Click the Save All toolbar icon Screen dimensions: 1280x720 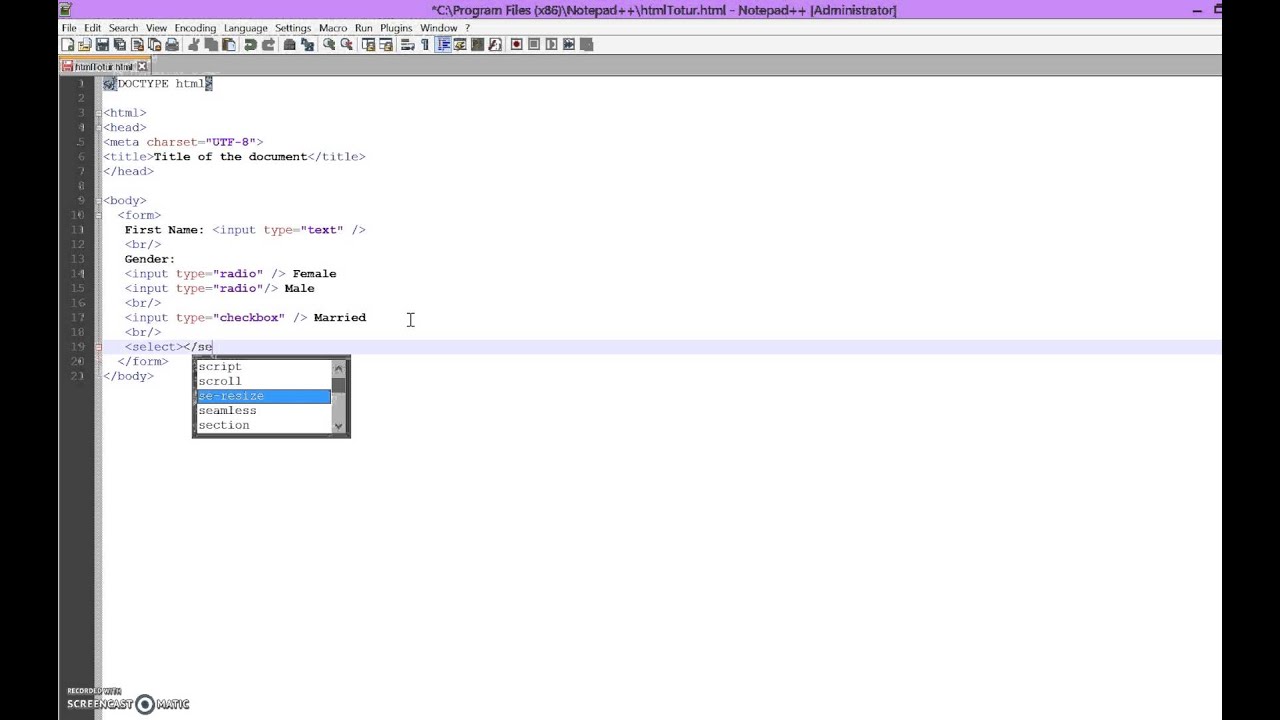tap(119, 44)
